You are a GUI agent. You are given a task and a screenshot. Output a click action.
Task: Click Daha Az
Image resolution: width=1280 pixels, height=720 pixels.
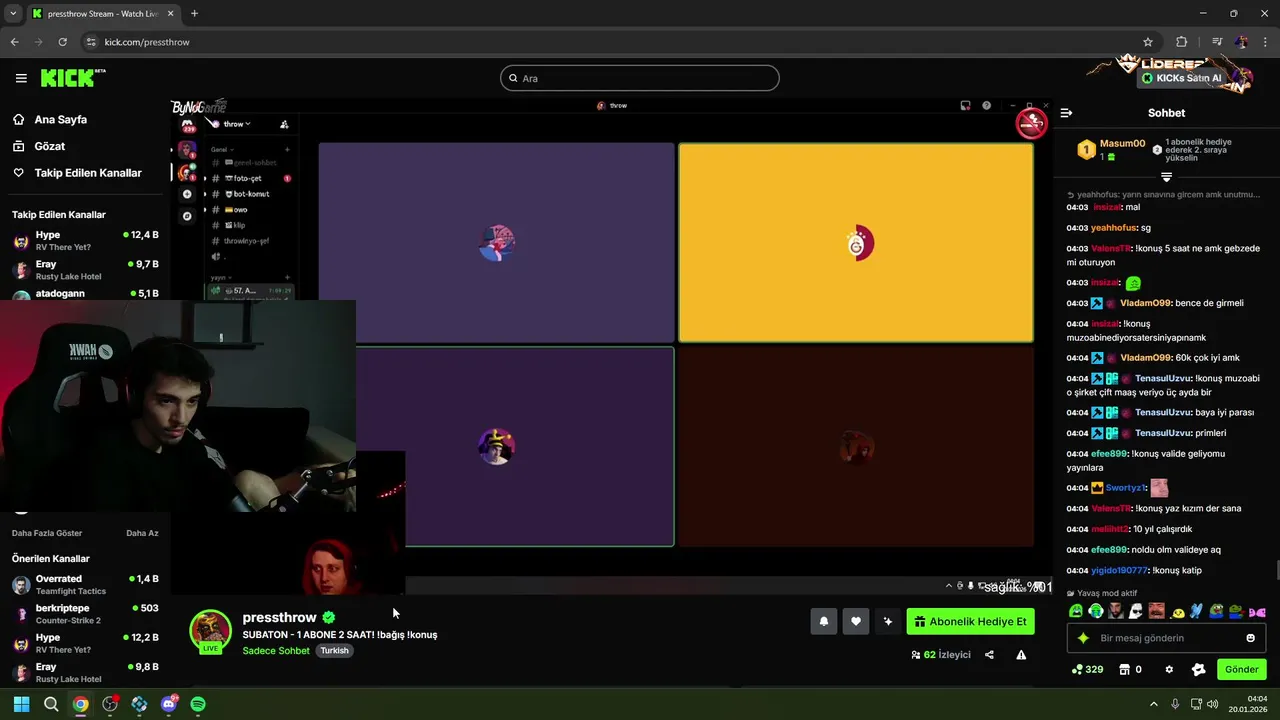[x=142, y=533]
